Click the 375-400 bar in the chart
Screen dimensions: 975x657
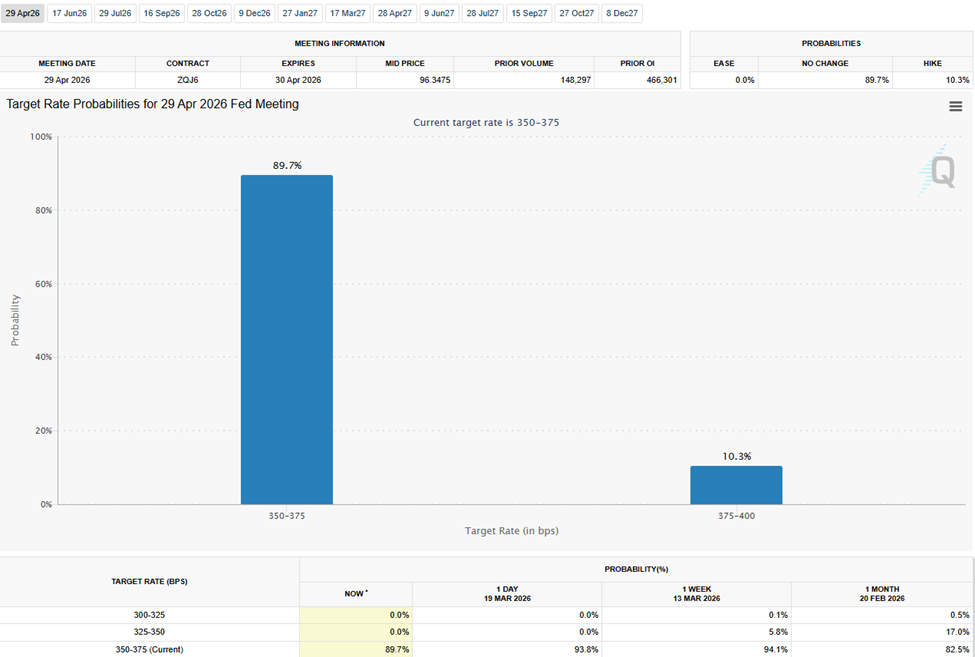pyautogui.click(x=736, y=485)
